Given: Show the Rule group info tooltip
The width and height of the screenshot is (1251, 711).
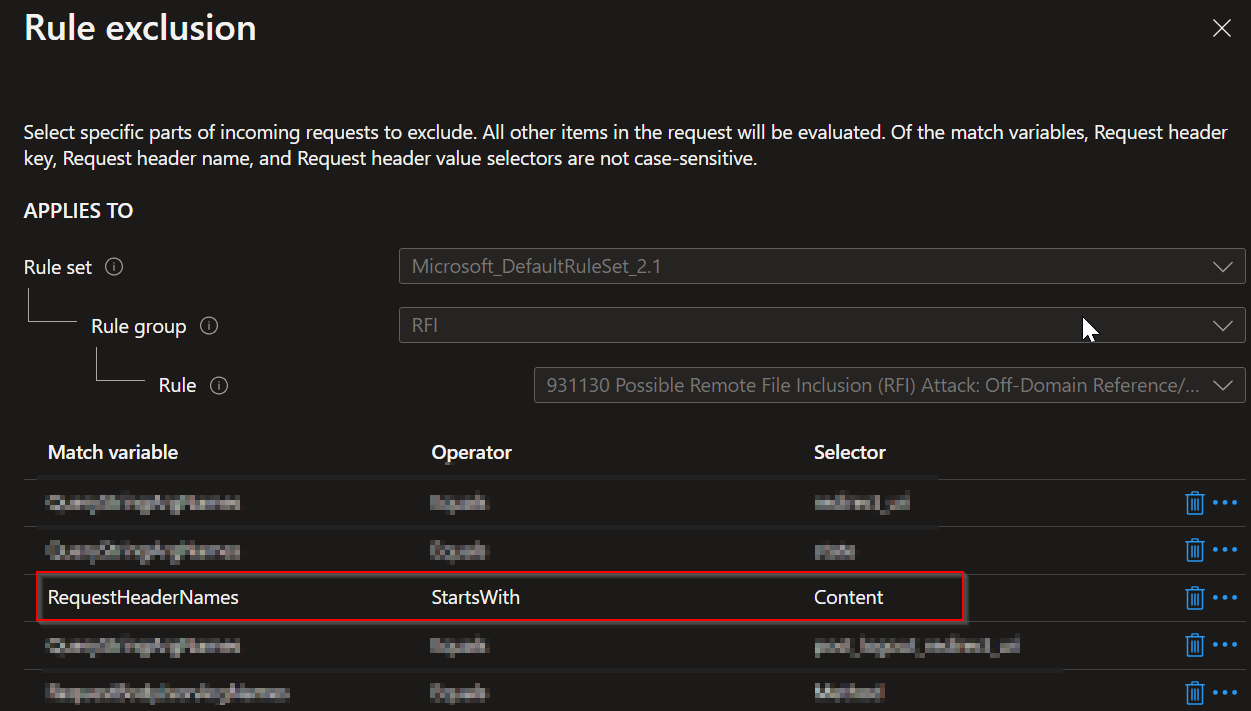Looking at the screenshot, I should [209, 326].
